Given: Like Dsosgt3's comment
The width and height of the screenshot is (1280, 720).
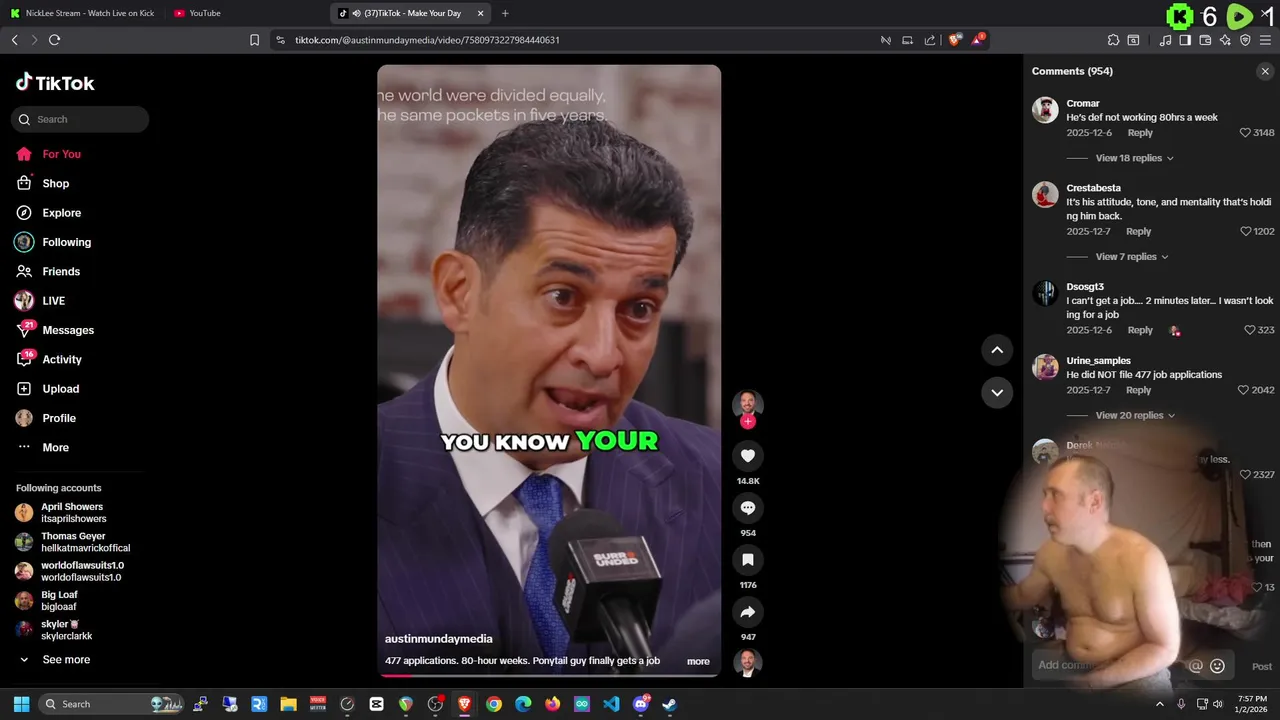Looking at the screenshot, I should tap(1249, 330).
